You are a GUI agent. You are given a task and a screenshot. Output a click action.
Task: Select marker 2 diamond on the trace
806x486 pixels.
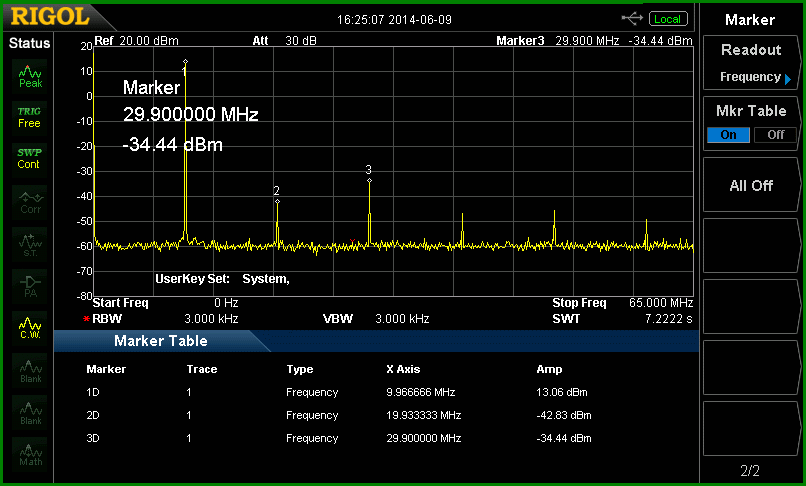pyautogui.click(x=277, y=202)
